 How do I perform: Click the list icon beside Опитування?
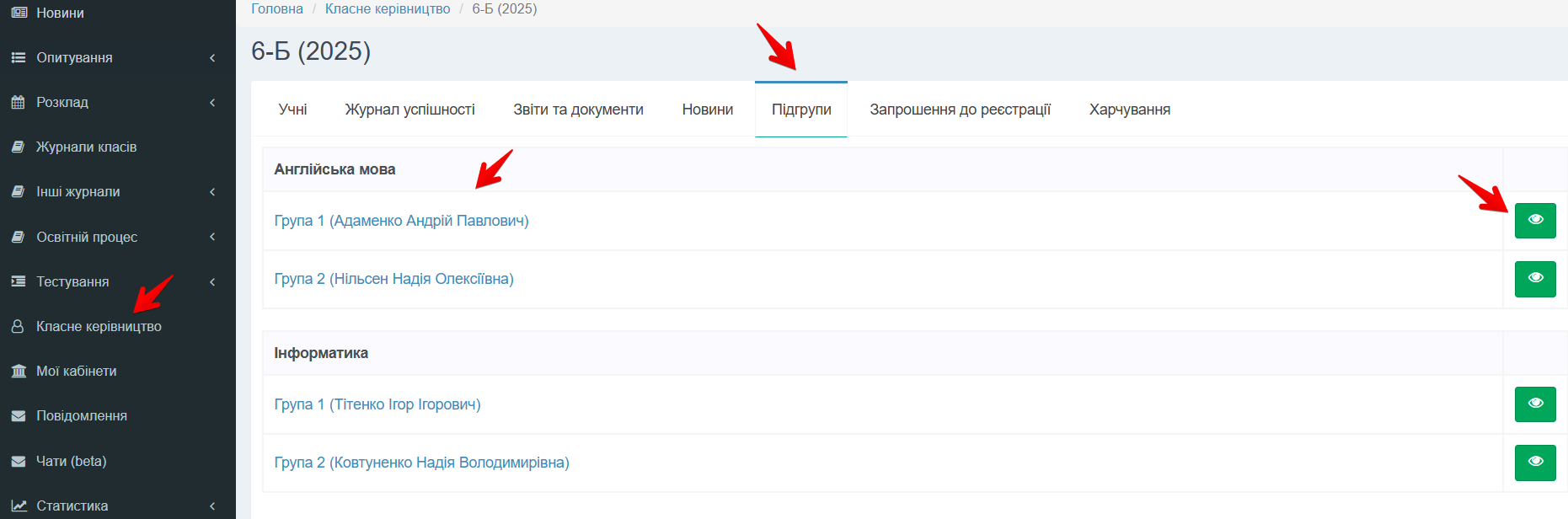click(19, 57)
